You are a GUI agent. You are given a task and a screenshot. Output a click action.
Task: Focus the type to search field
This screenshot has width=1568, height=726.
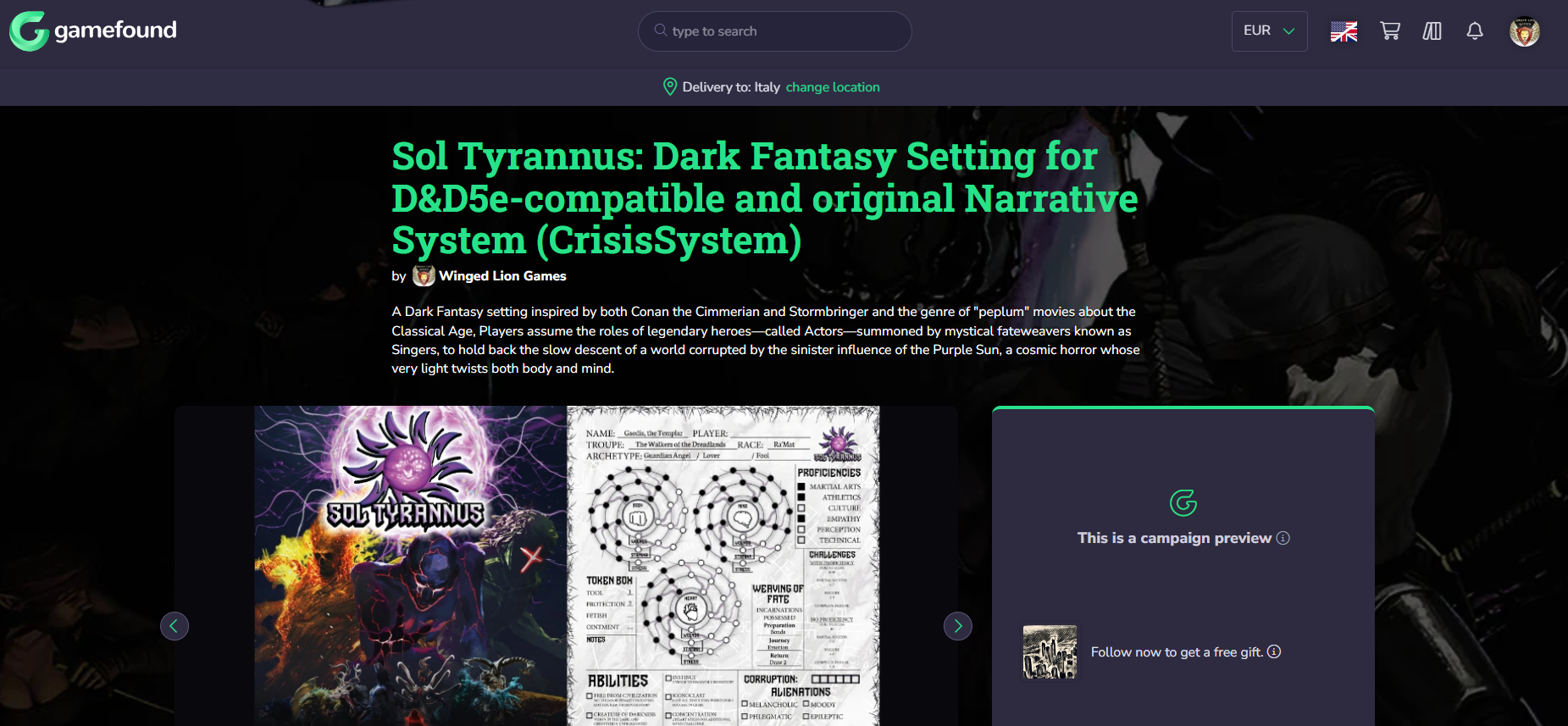click(x=774, y=31)
